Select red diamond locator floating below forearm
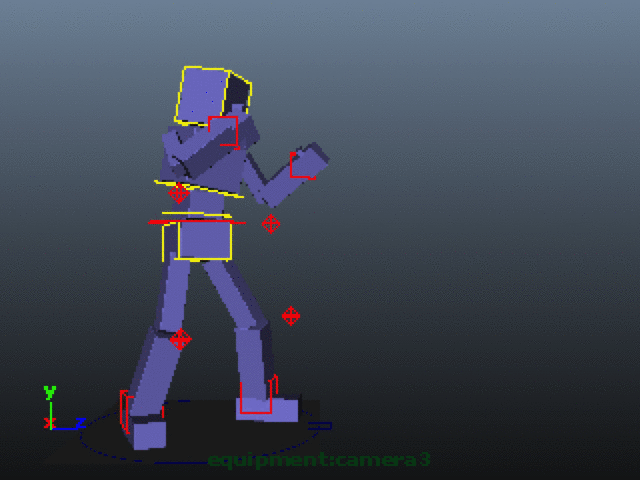This screenshot has height=480, width=640. [x=271, y=224]
